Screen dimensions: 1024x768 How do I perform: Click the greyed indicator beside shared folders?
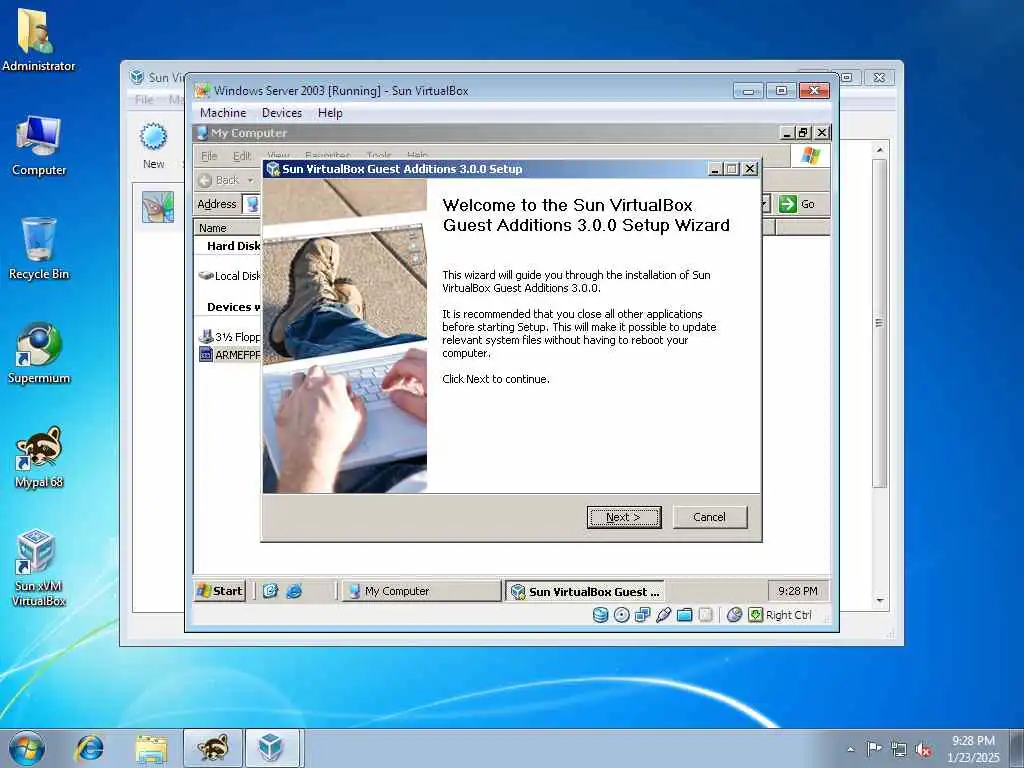point(705,615)
